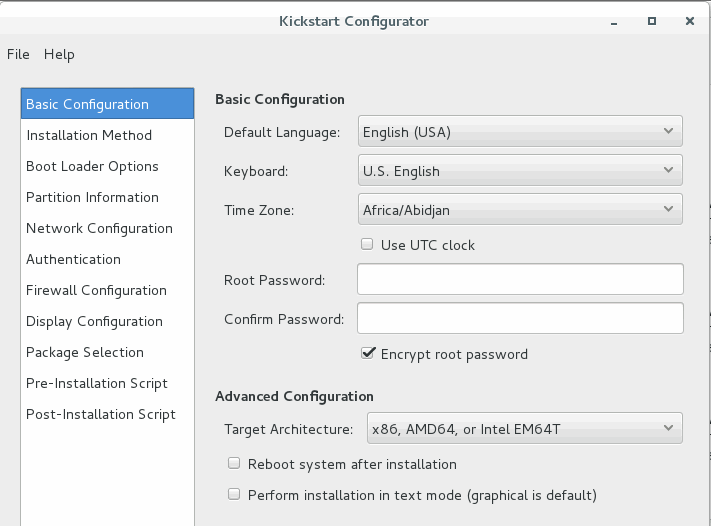The height and width of the screenshot is (526, 711).
Task: Open the Time Zone dropdown
Action: coord(520,209)
